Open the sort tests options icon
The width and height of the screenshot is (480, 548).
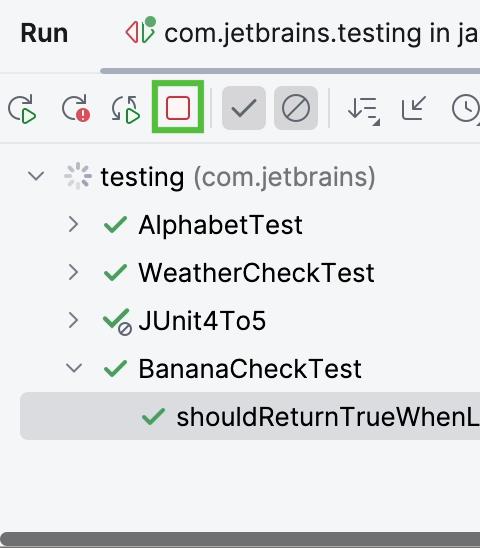pos(364,110)
